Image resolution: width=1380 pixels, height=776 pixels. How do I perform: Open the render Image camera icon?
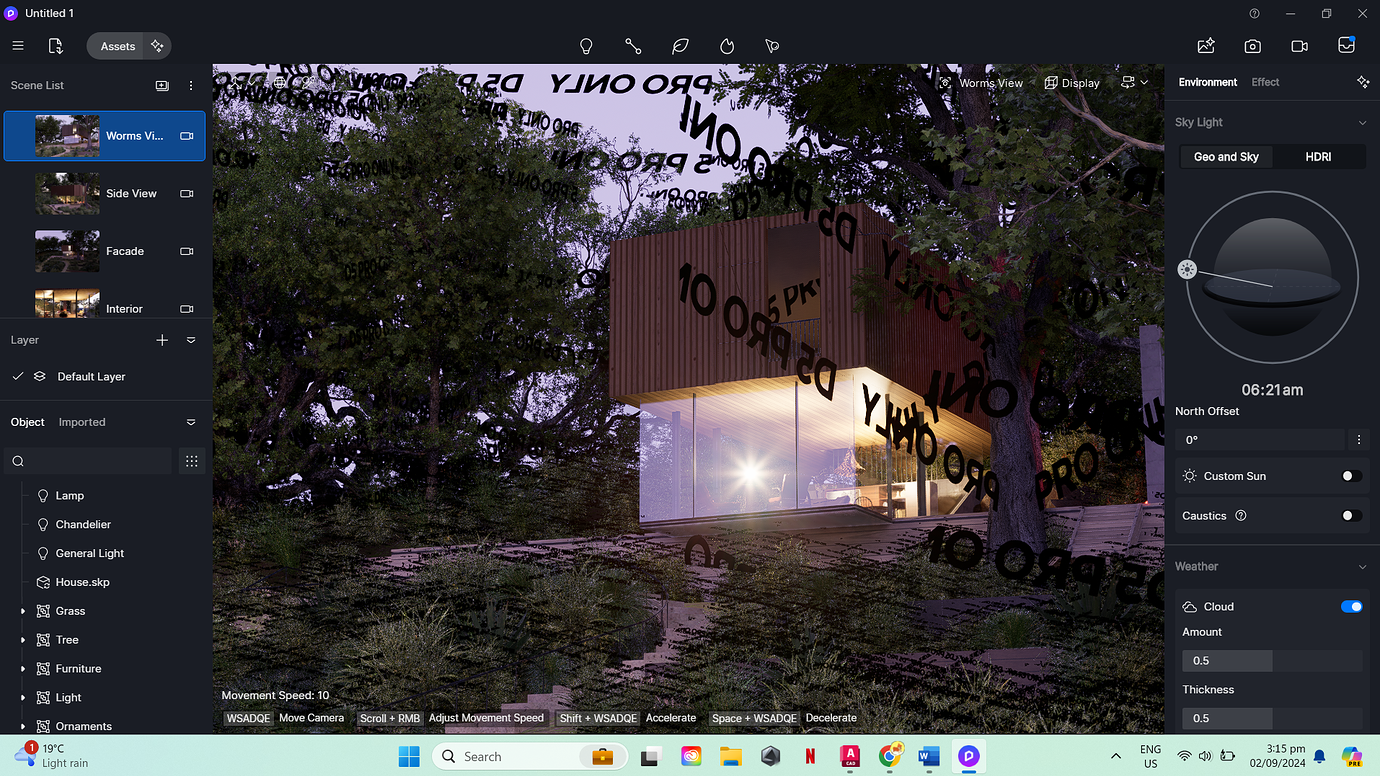1252,46
